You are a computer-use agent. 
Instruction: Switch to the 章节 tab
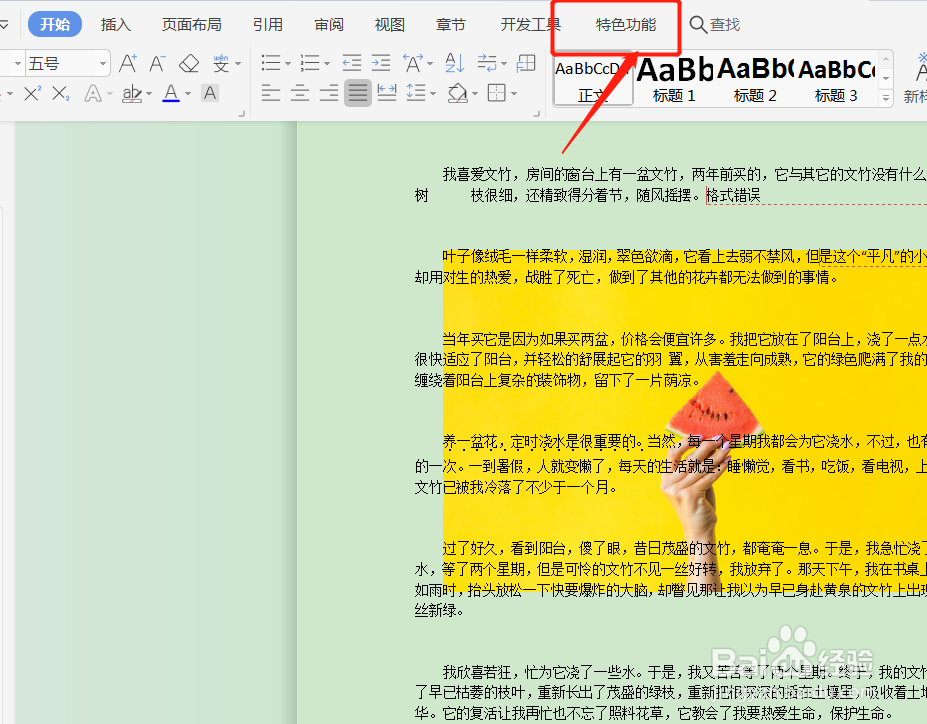coord(450,24)
